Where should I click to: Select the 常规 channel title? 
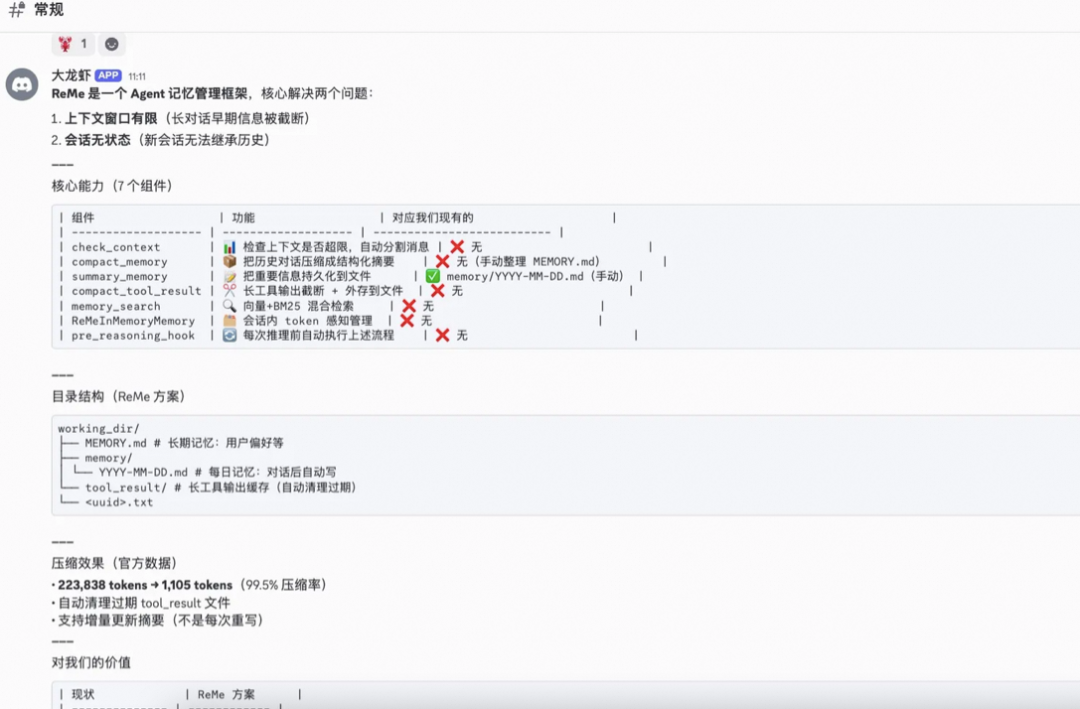pos(47,9)
